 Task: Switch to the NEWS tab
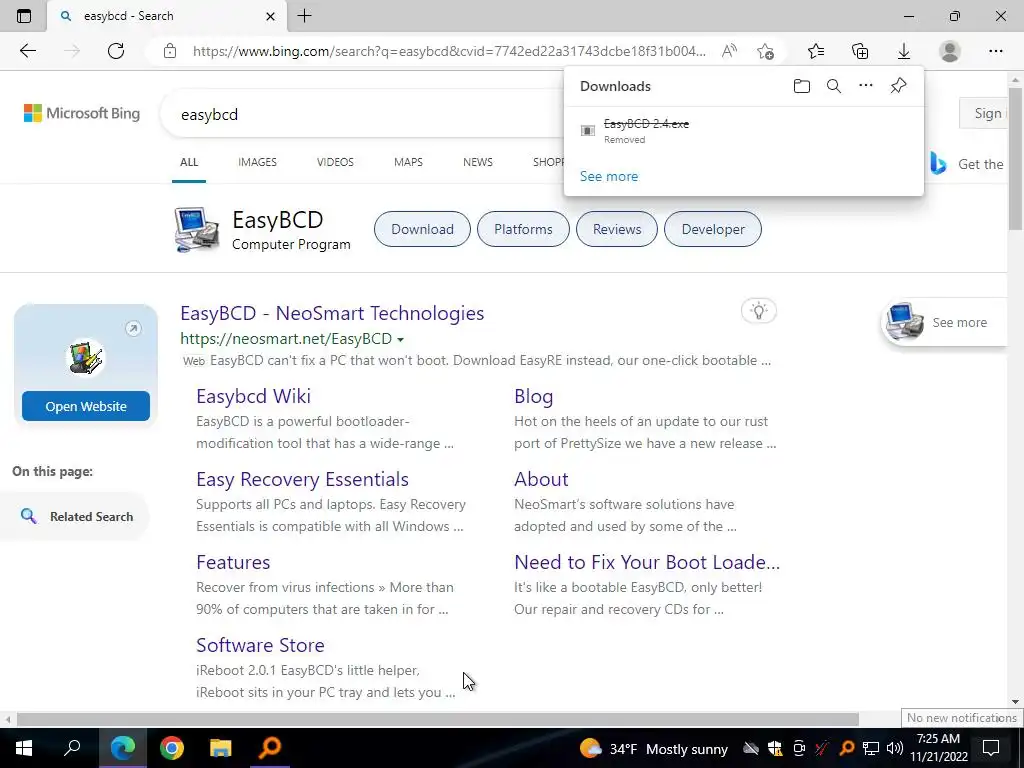[477, 162]
